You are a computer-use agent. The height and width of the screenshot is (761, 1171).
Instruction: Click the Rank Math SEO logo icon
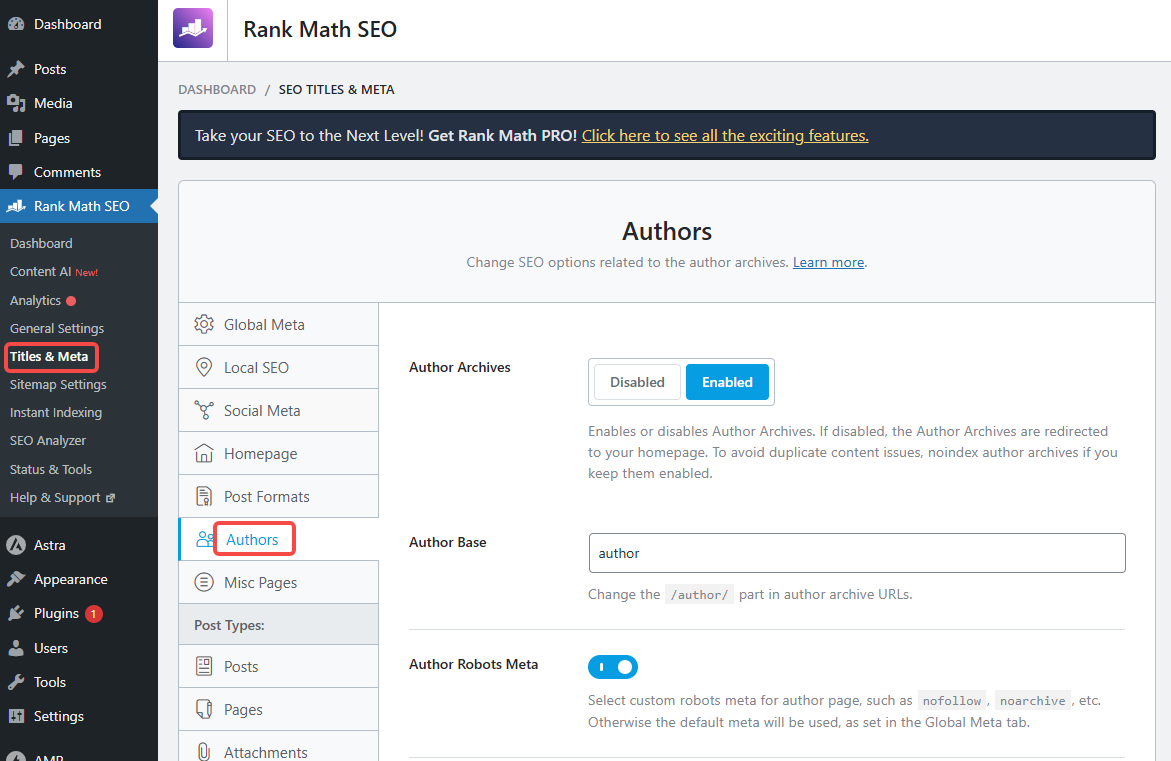click(x=192, y=27)
